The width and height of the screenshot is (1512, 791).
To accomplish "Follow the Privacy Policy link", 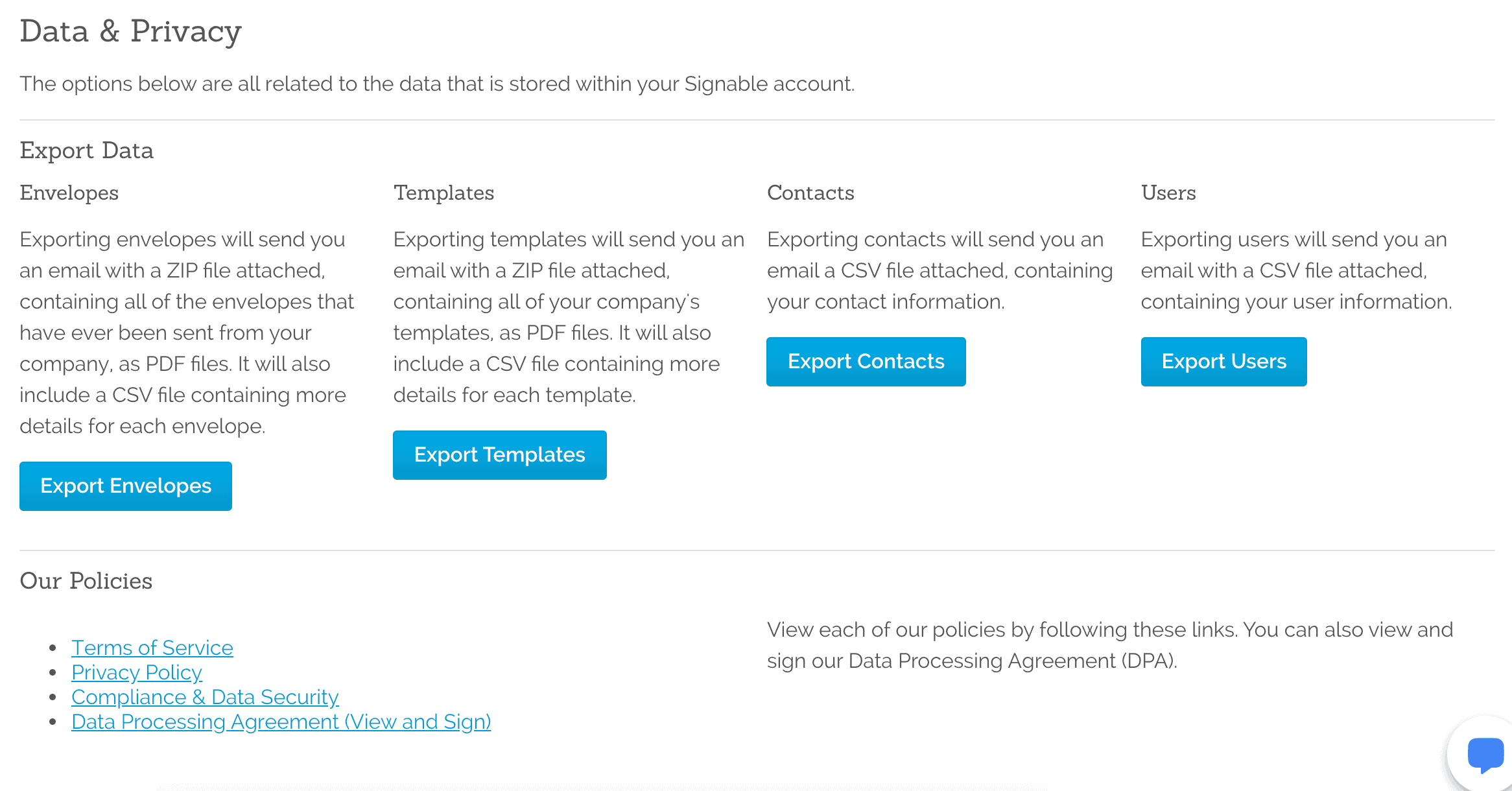I will tap(137, 672).
